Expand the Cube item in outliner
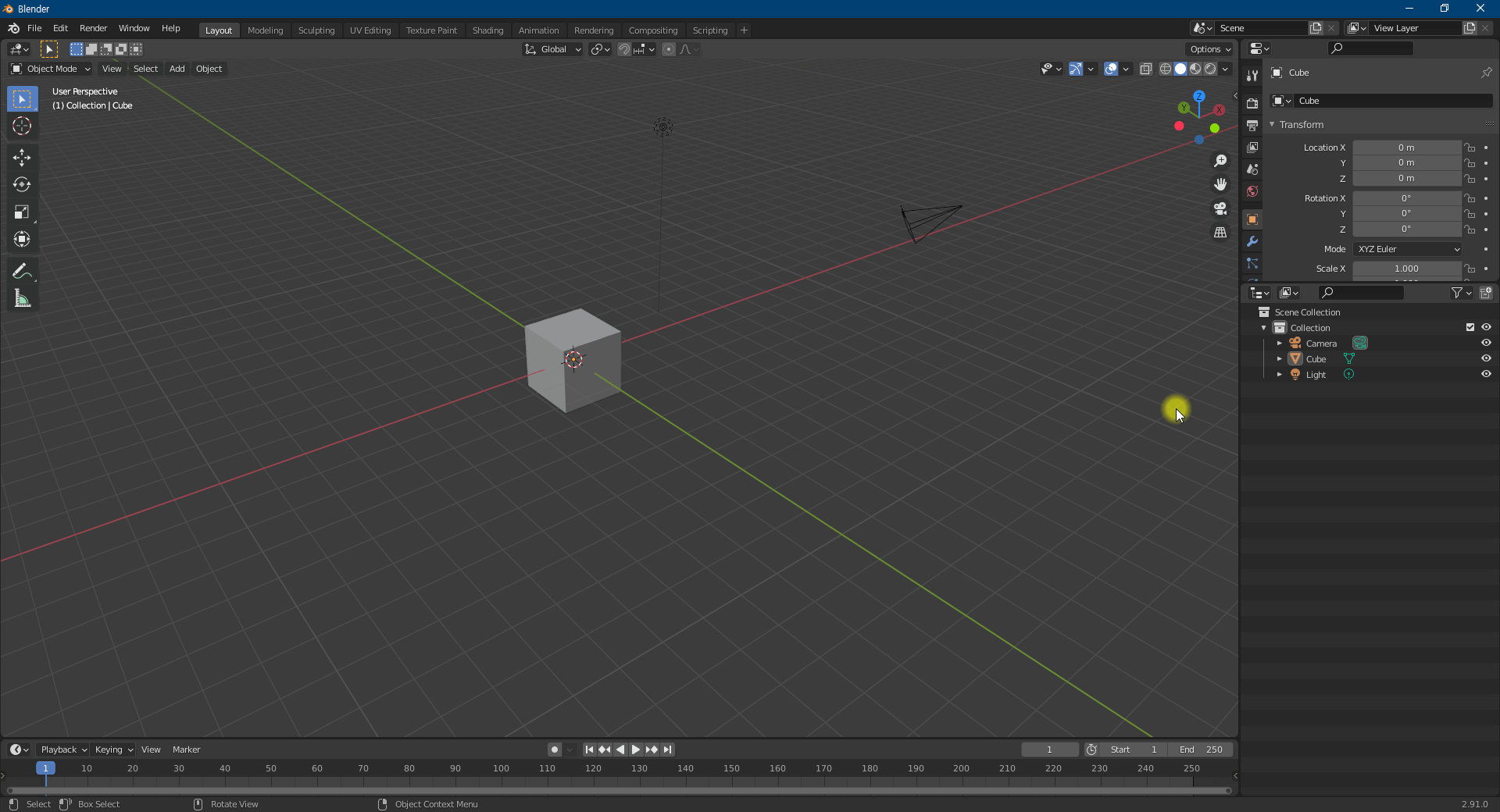The width and height of the screenshot is (1500, 812). pos(1279,358)
